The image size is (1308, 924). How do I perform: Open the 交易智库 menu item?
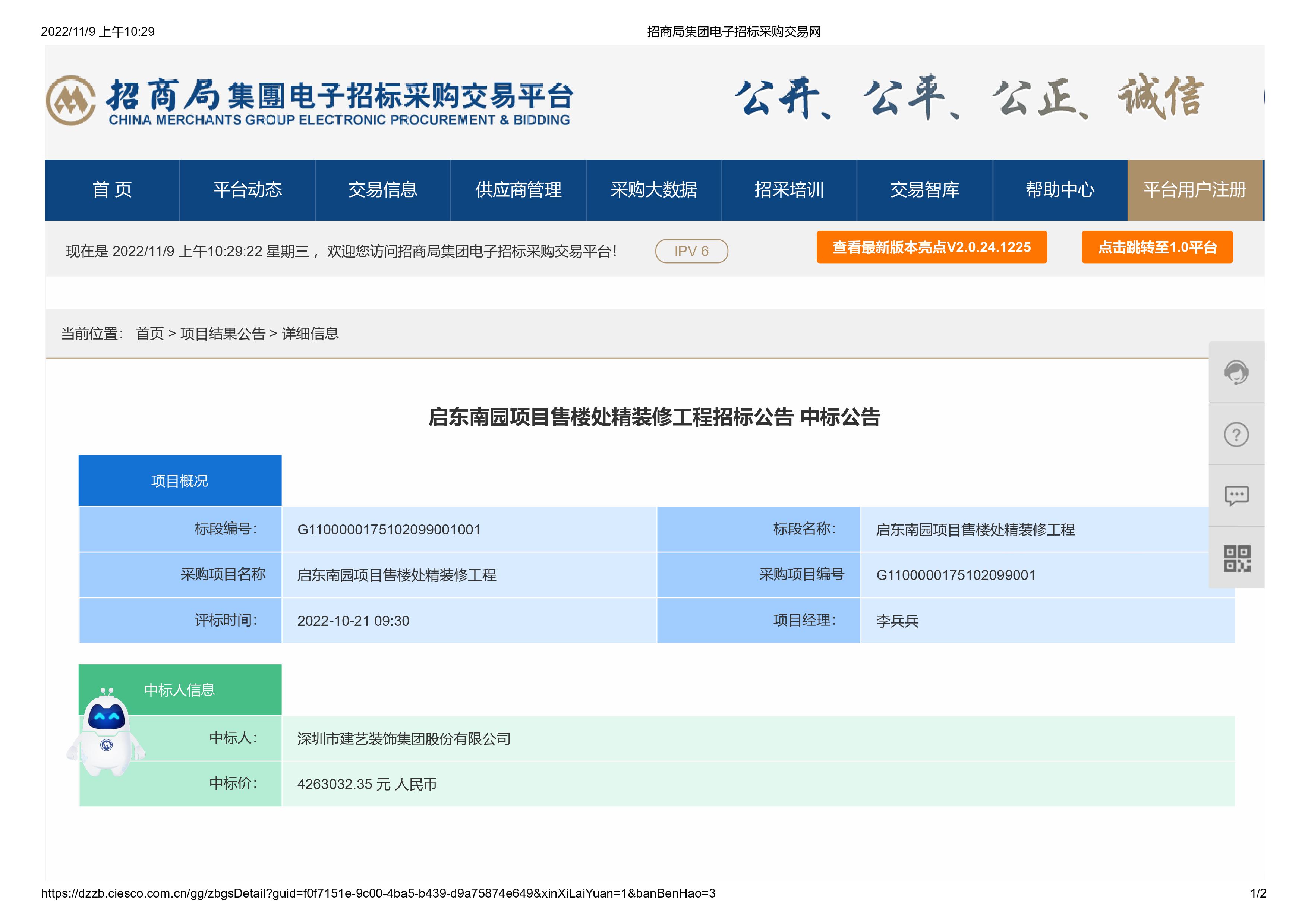pyautogui.click(x=924, y=190)
